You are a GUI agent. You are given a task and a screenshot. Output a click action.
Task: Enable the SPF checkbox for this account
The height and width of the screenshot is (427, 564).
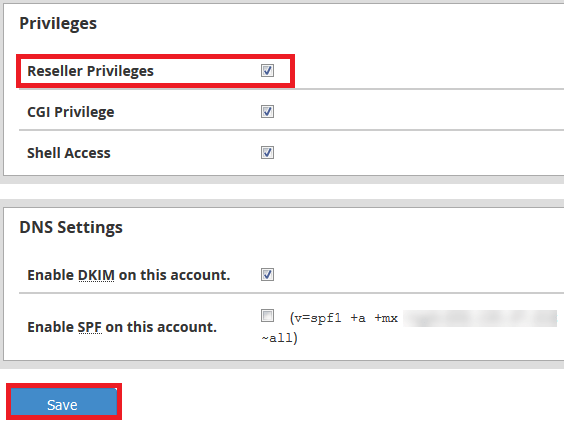pyautogui.click(x=267, y=315)
